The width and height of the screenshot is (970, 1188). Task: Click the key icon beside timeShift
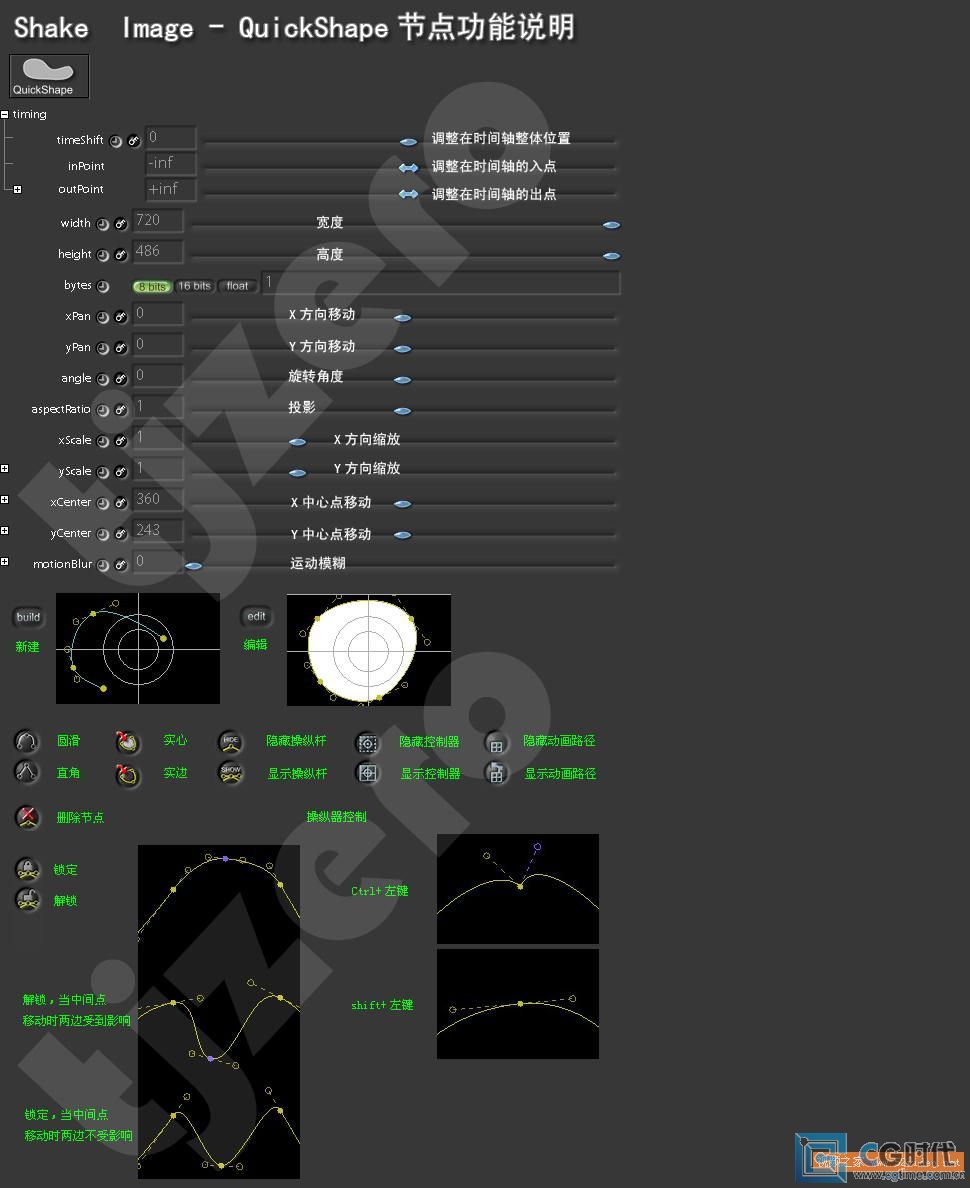coord(134,141)
